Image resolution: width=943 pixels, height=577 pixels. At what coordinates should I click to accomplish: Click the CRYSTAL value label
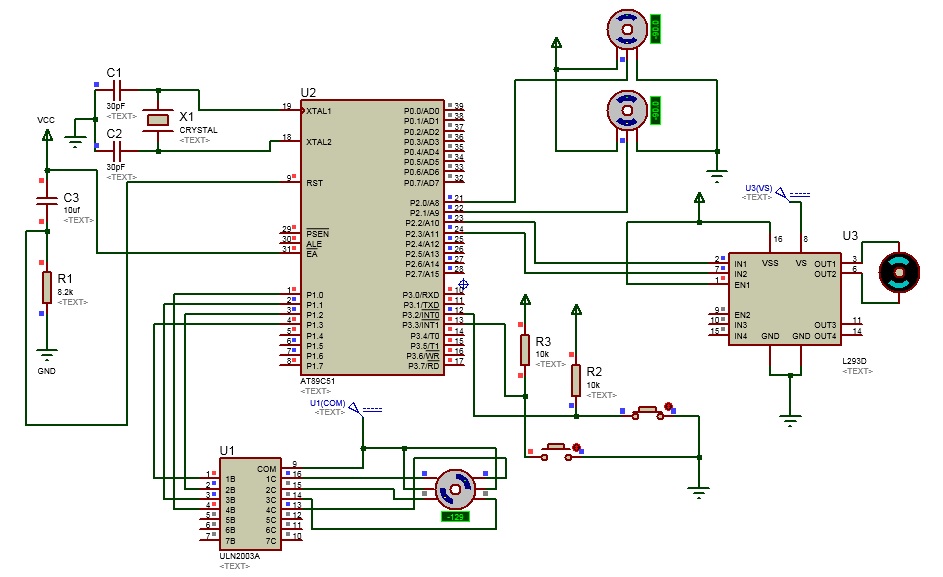(x=198, y=130)
